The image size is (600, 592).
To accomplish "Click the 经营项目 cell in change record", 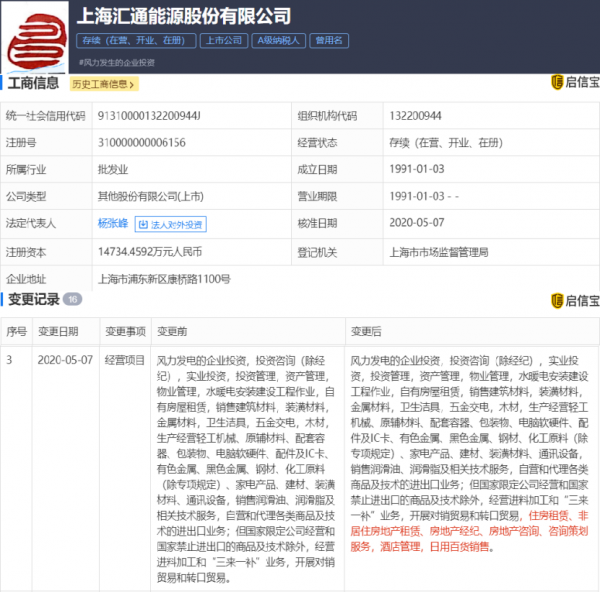I will (125, 360).
